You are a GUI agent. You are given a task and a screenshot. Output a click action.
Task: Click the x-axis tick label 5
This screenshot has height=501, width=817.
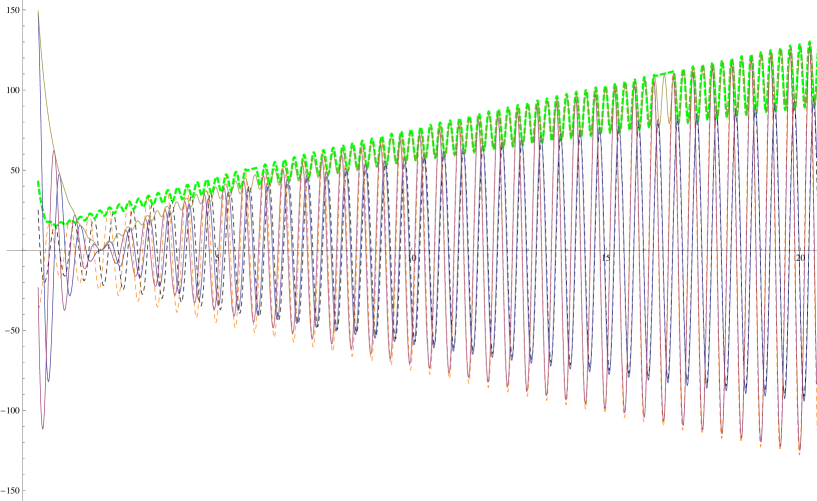218,258
